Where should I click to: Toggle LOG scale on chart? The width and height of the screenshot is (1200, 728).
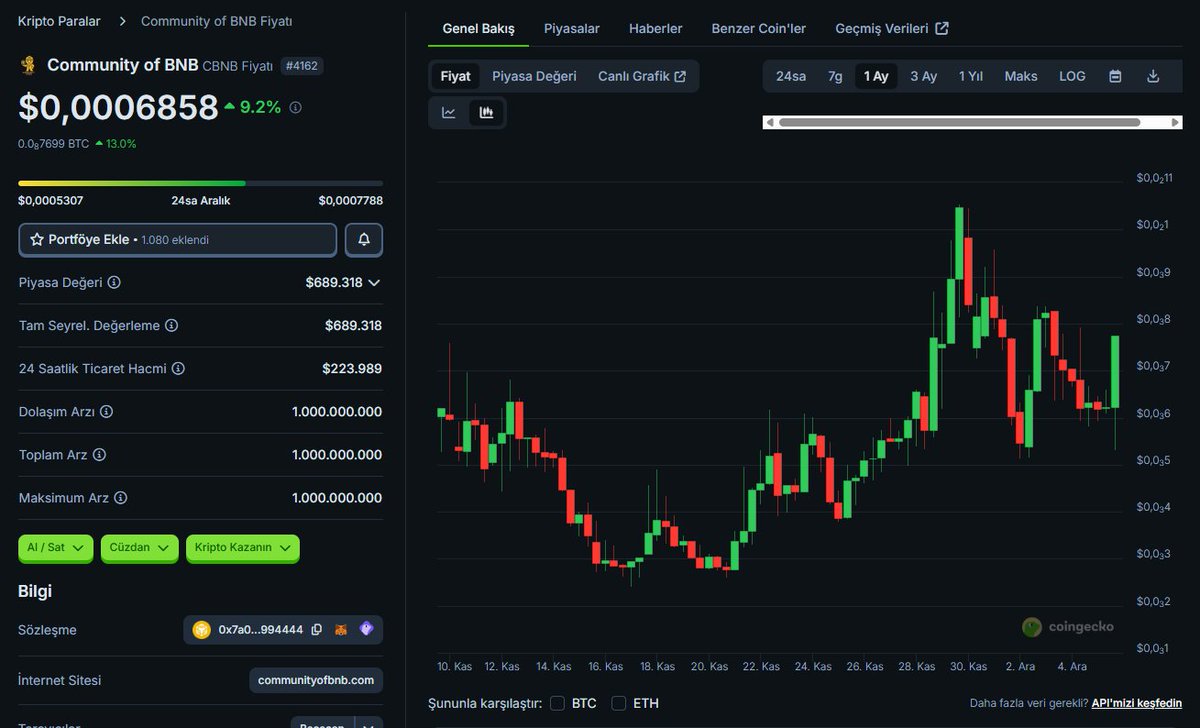1072,76
